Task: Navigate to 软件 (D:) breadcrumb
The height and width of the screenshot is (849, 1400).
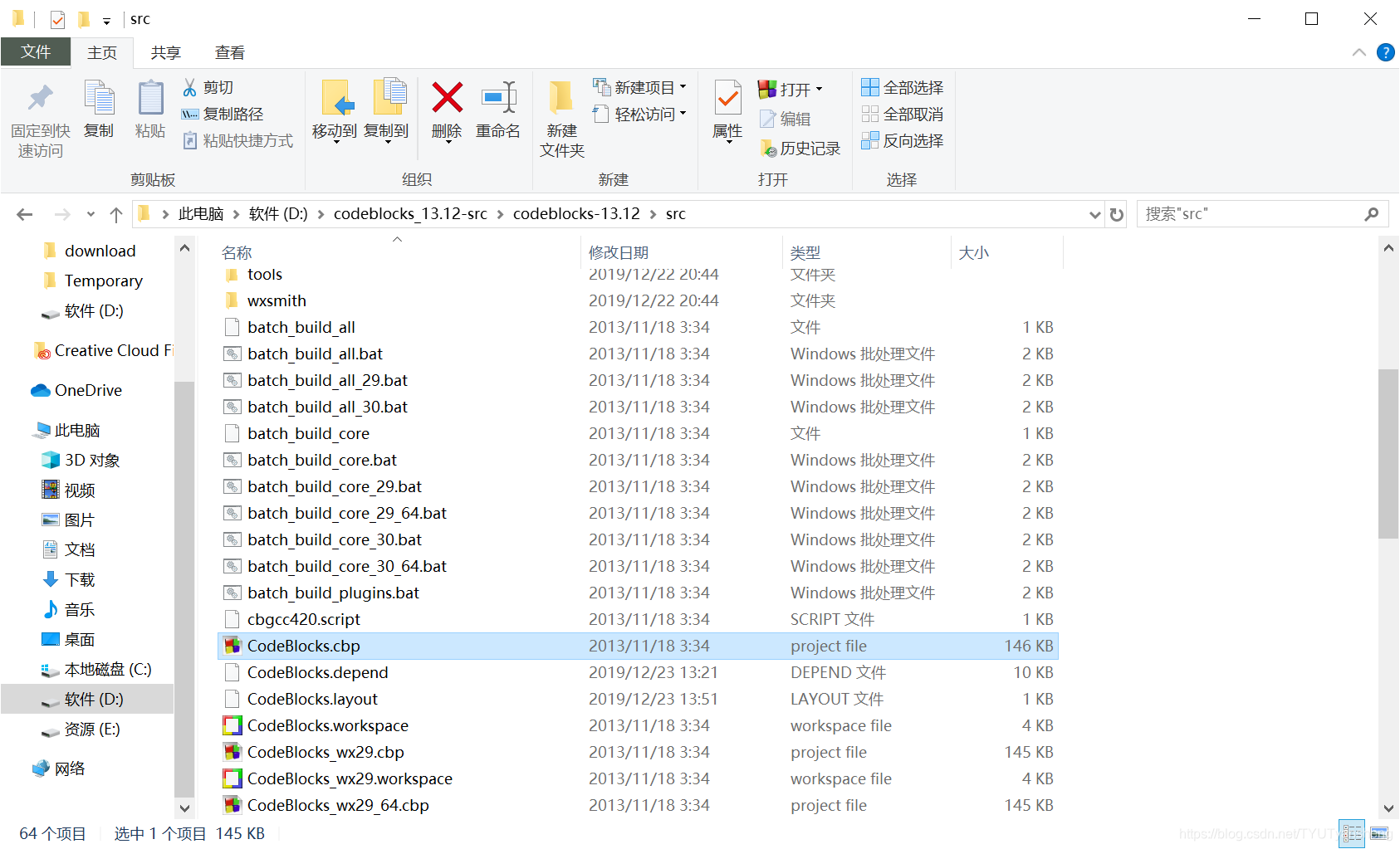Action: [278, 214]
